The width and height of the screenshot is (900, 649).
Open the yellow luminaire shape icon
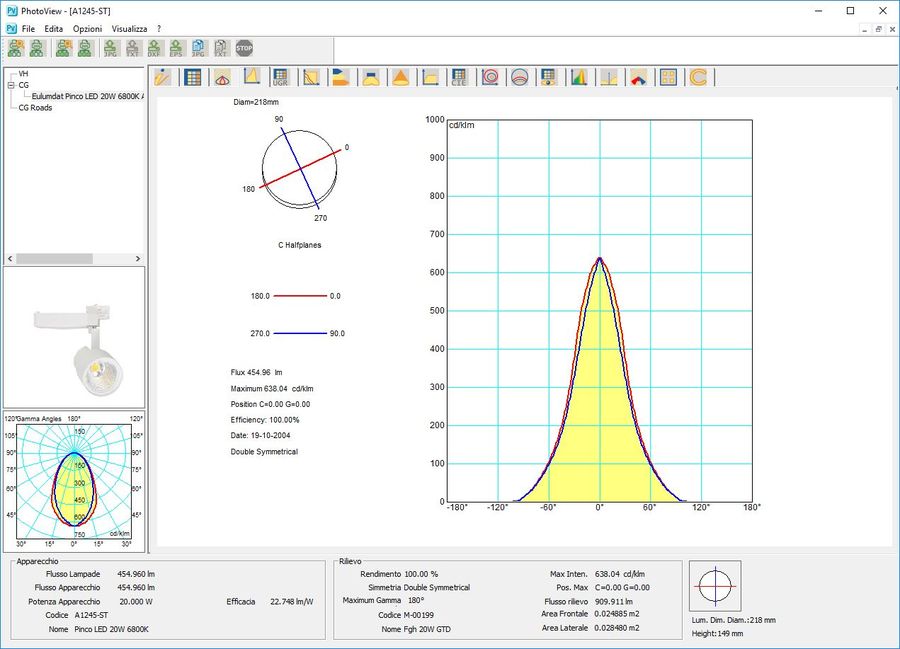coord(371,77)
